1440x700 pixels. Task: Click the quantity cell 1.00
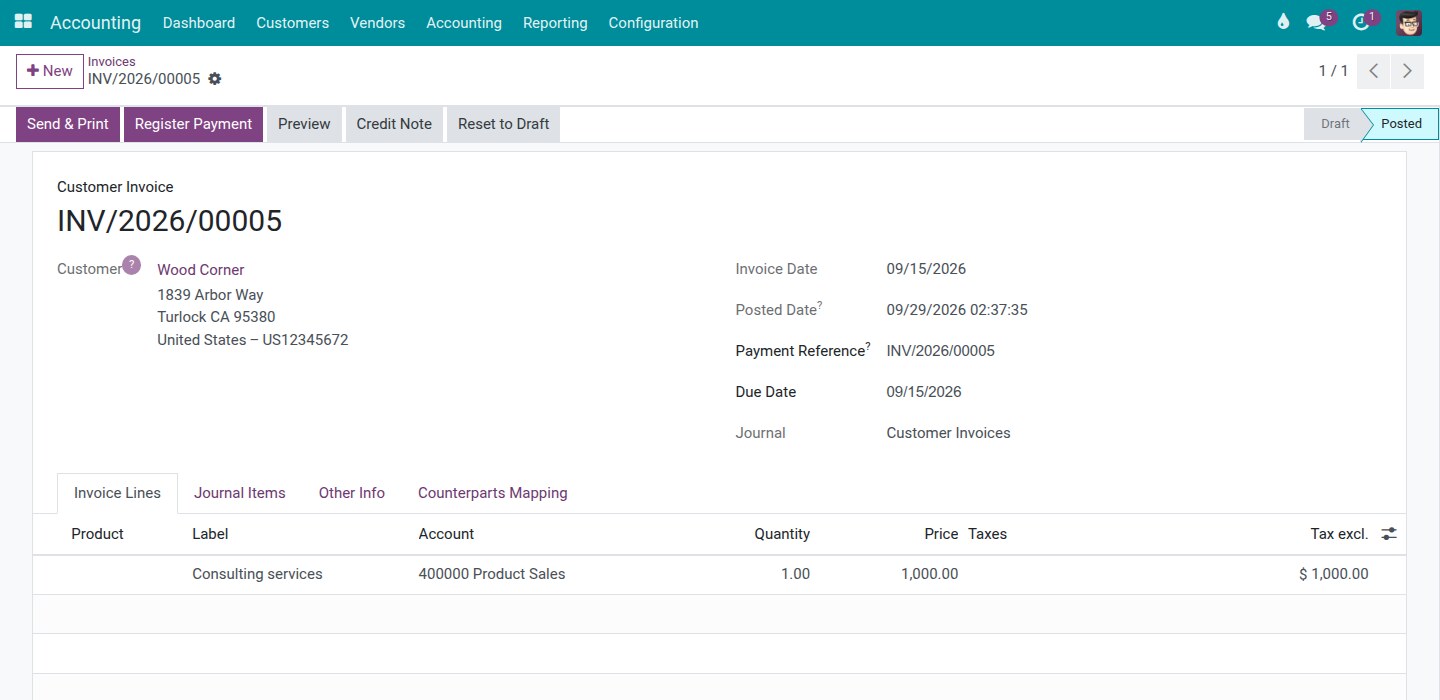[796, 574]
